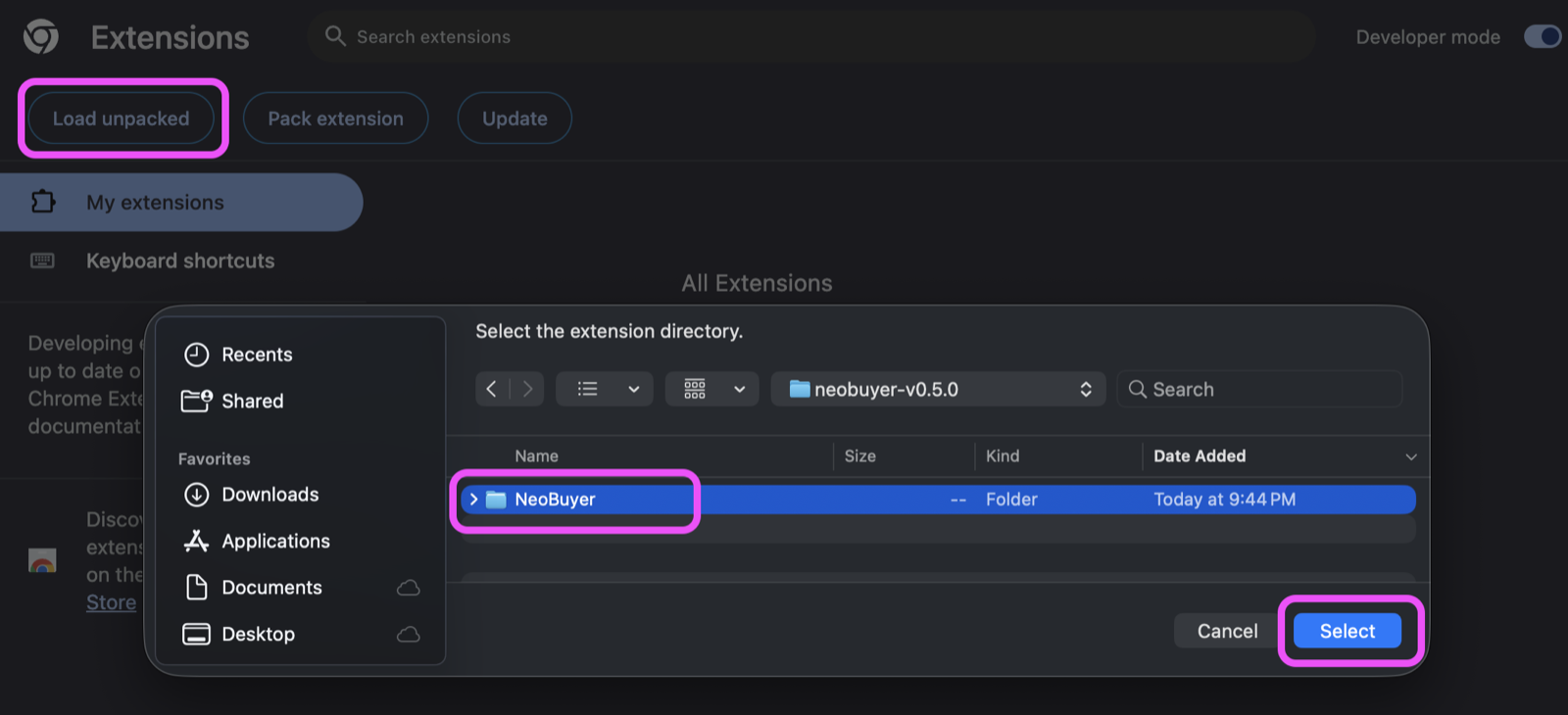Sort by the Size column header

pos(860,456)
